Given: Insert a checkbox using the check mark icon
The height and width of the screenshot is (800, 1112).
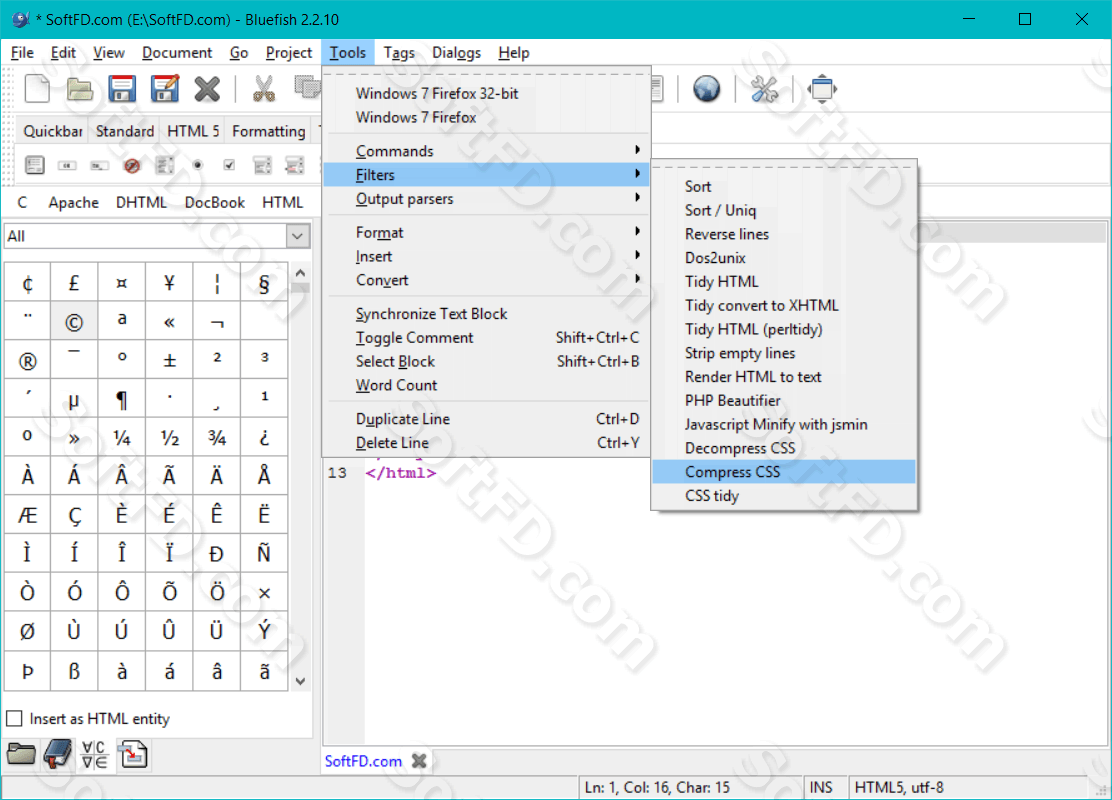Looking at the screenshot, I should pyautogui.click(x=229, y=165).
